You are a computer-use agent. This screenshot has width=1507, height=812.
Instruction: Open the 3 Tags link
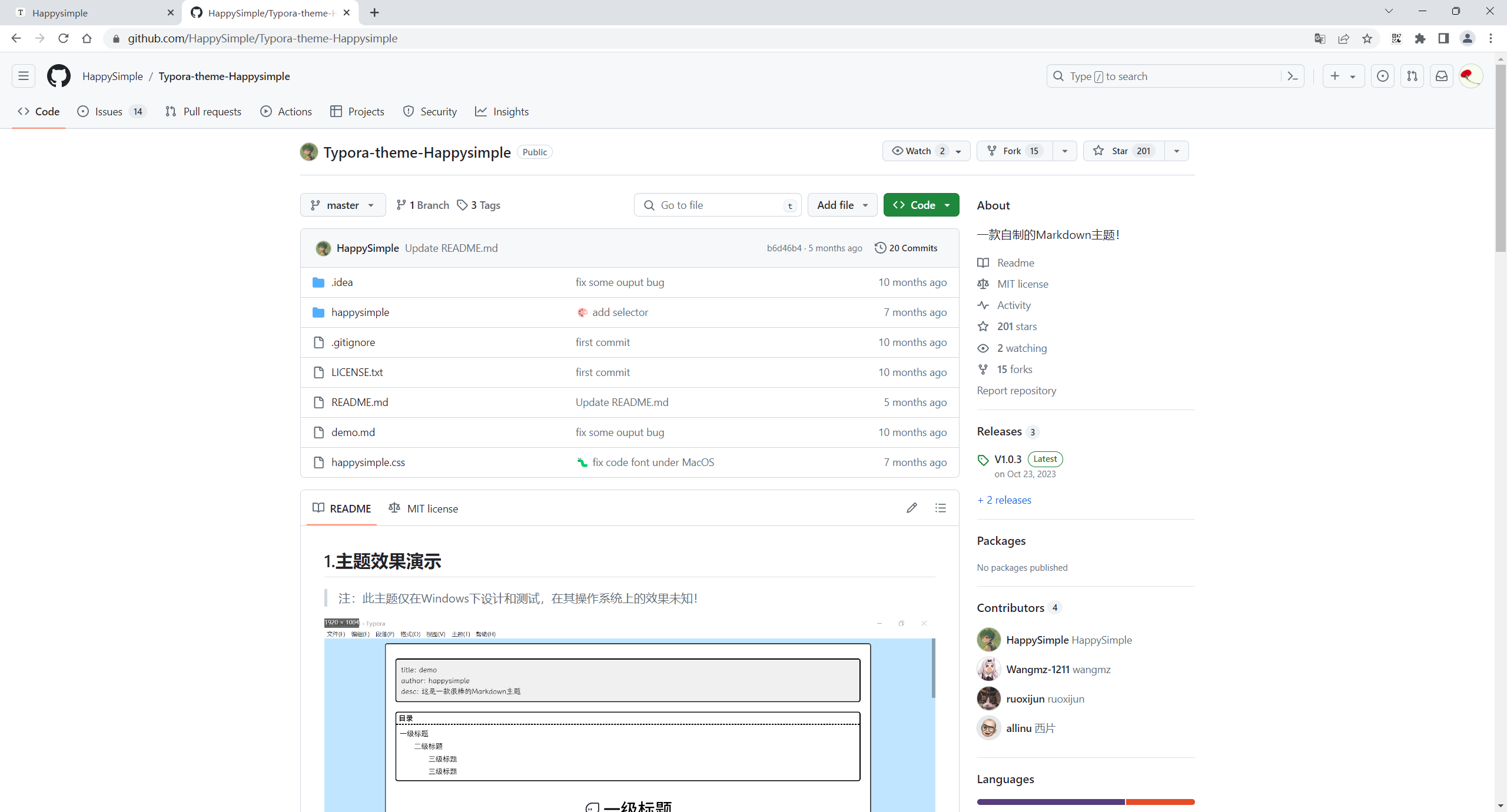pos(479,205)
